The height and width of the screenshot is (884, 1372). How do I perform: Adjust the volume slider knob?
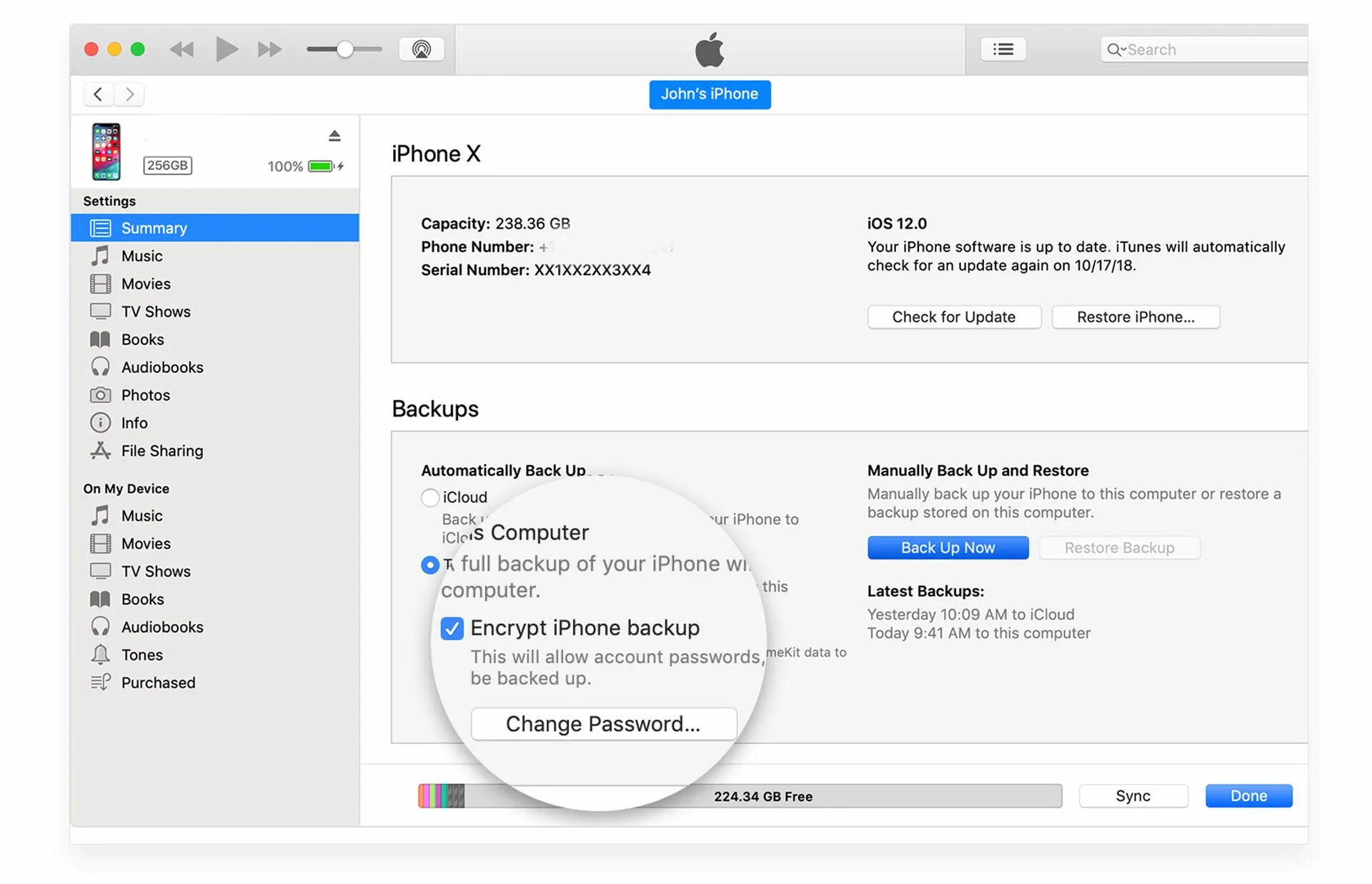click(x=345, y=49)
